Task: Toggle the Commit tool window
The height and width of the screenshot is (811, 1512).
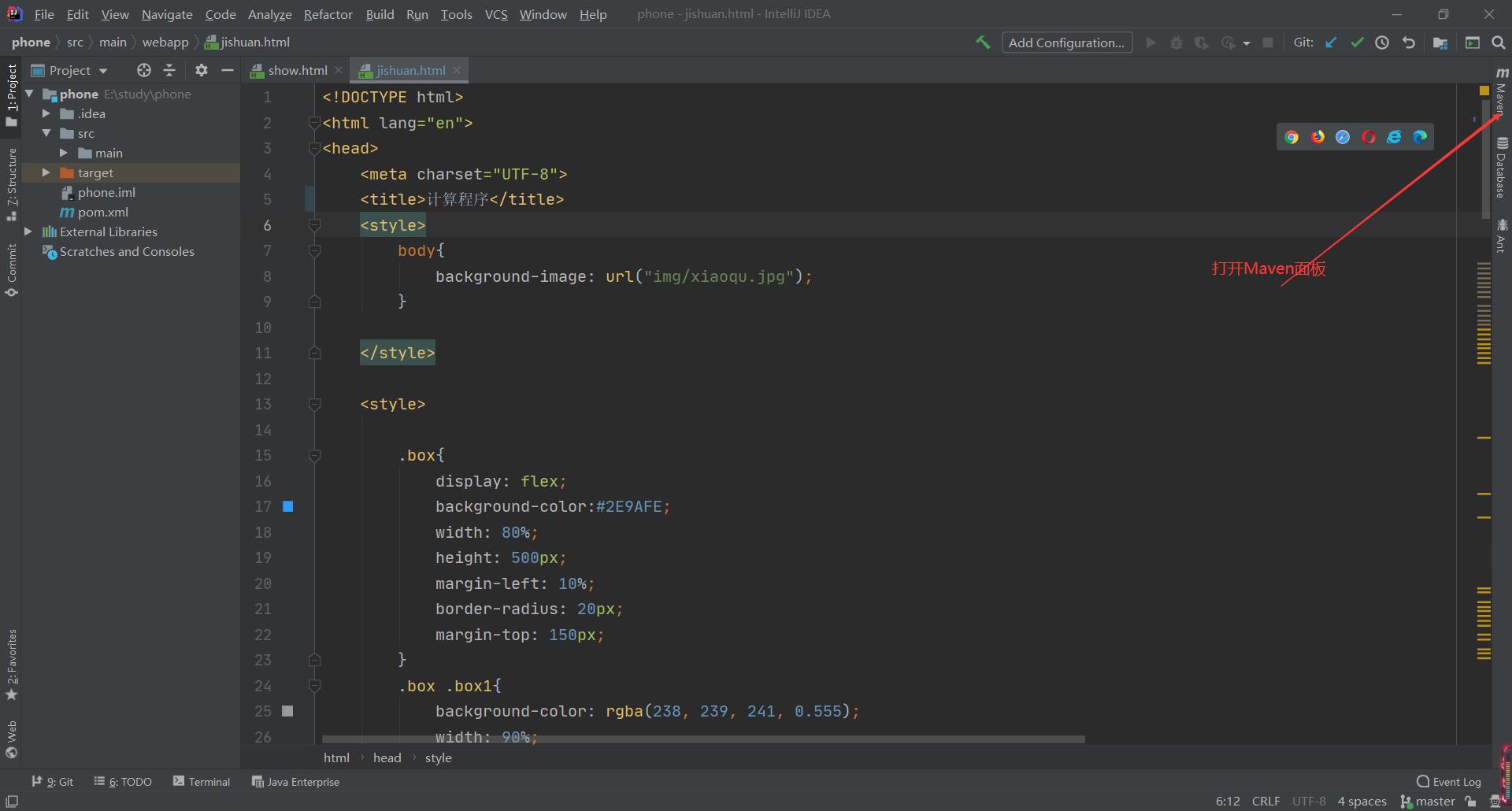Action: (11, 270)
